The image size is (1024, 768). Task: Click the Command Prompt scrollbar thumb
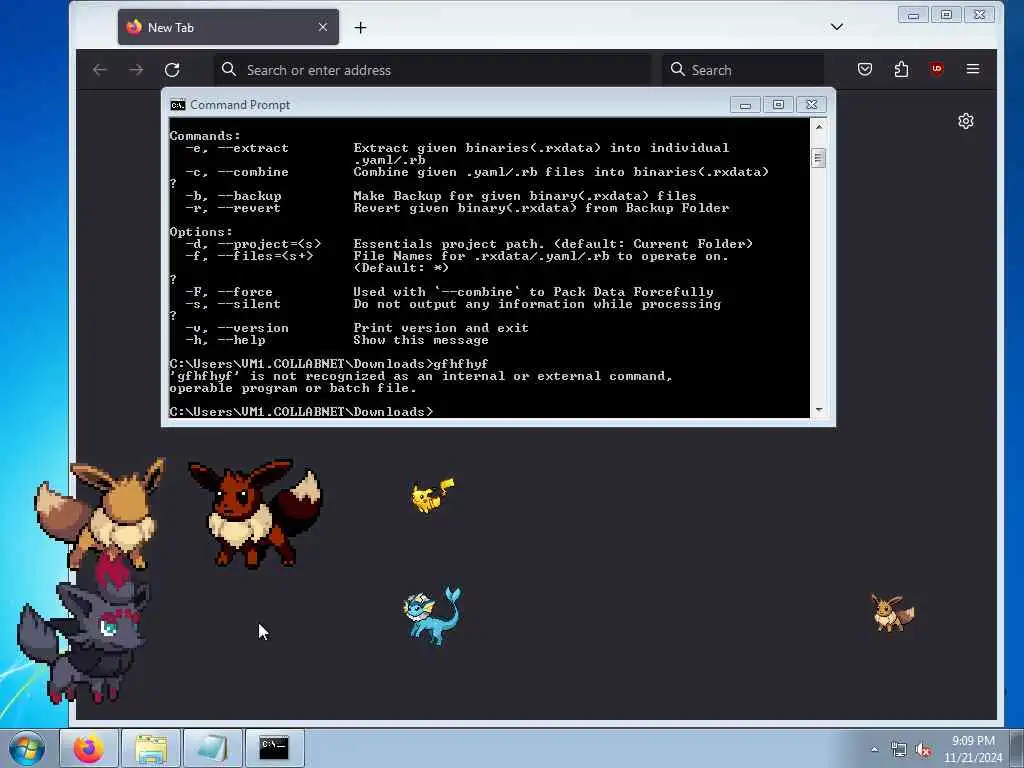coord(819,158)
